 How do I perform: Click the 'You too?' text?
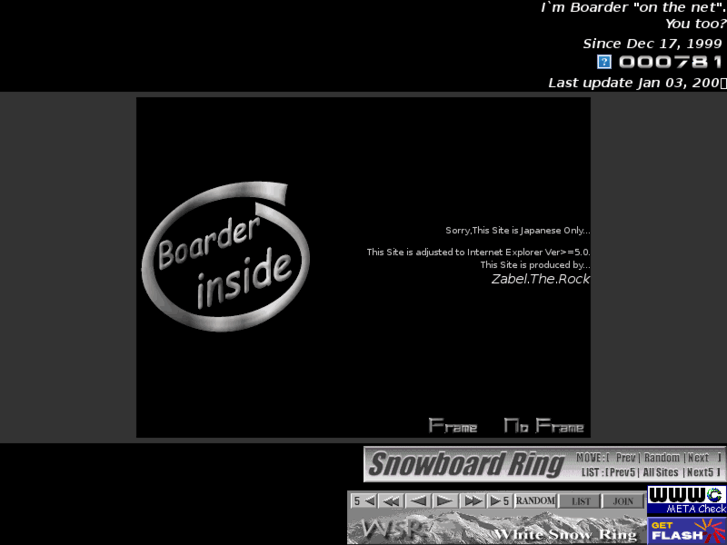tap(696, 24)
